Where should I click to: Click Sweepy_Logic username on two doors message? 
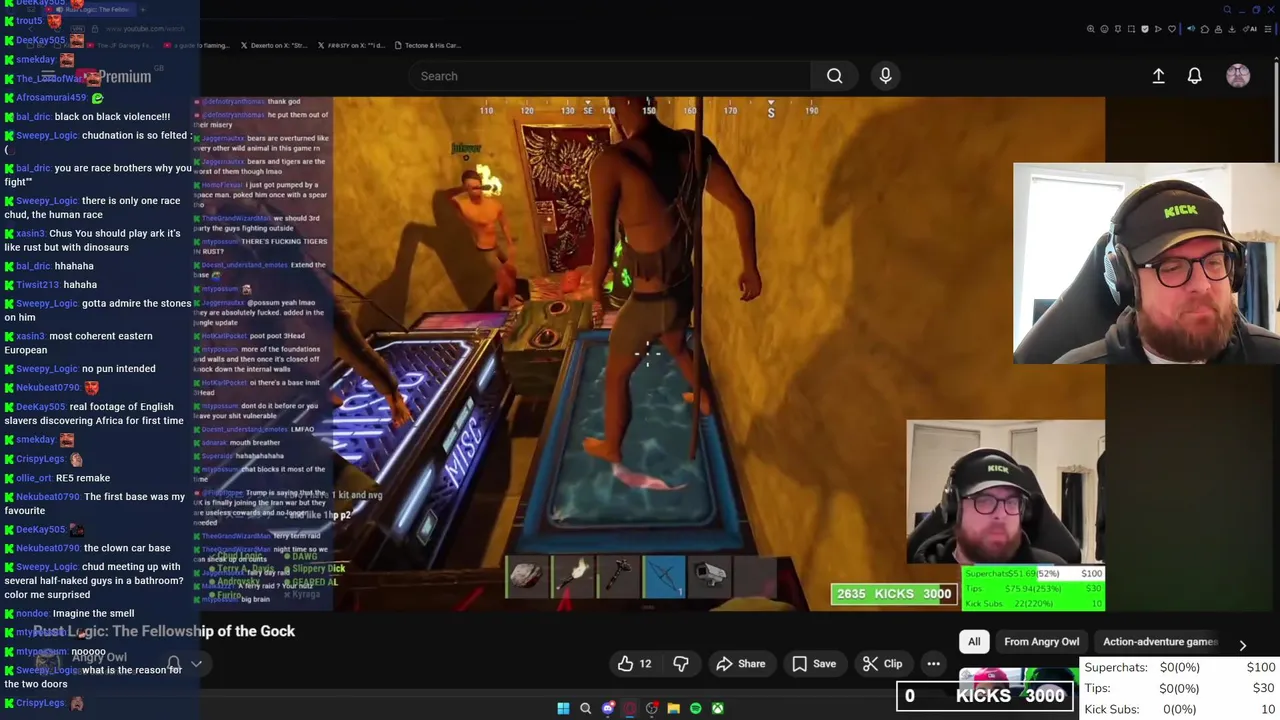pos(47,670)
